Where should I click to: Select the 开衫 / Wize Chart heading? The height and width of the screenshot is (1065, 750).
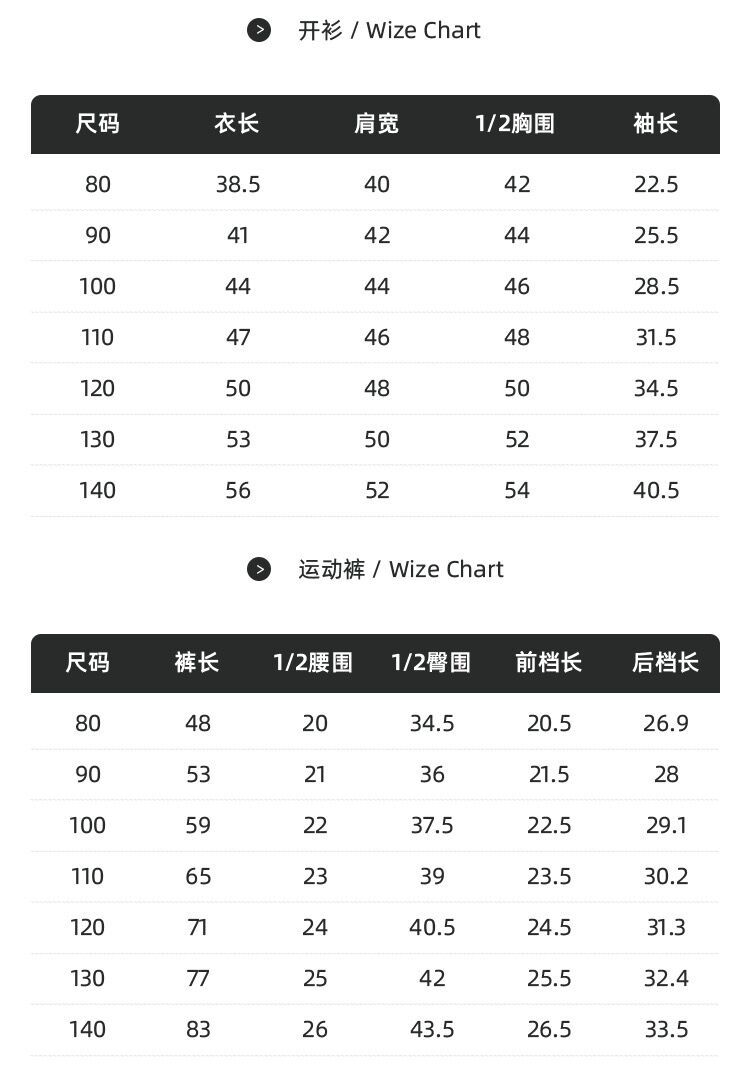(x=389, y=30)
